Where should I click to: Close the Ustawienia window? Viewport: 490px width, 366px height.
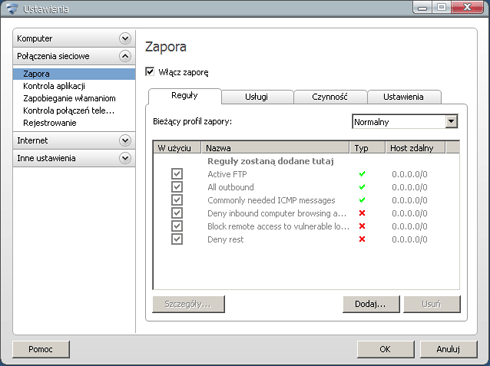click(x=467, y=7)
